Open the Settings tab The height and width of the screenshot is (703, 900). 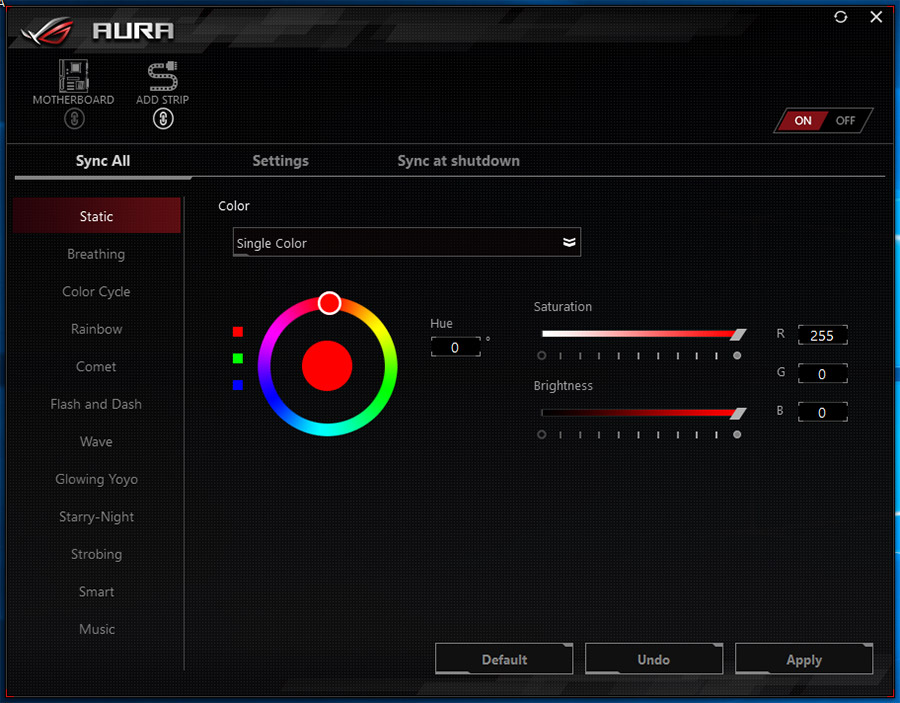pos(280,161)
